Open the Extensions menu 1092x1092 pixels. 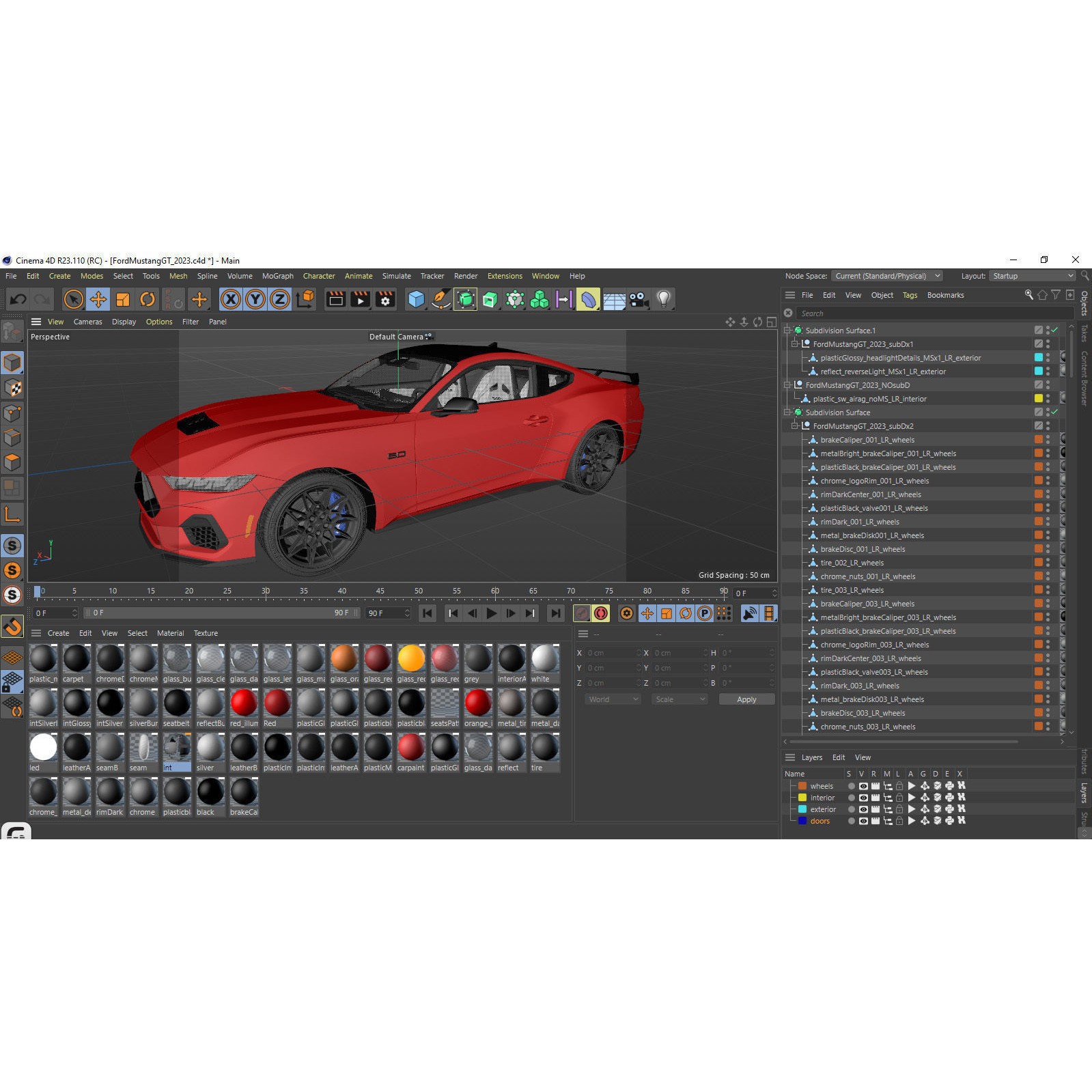[x=505, y=276]
